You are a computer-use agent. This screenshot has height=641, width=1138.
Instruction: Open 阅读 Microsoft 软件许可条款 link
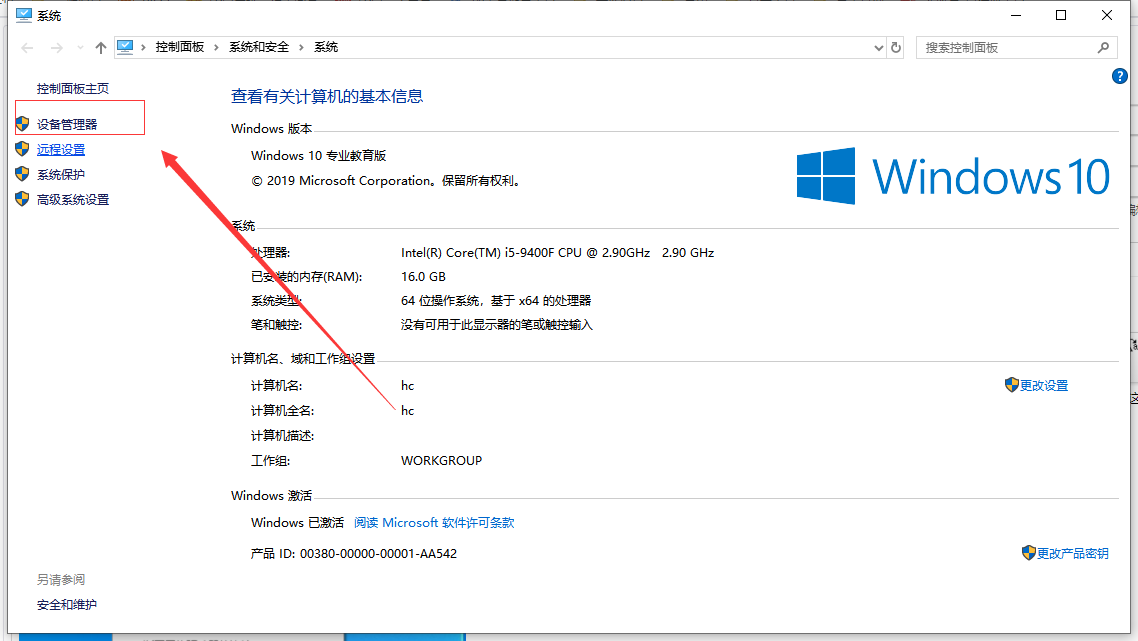pyautogui.click(x=434, y=523)
